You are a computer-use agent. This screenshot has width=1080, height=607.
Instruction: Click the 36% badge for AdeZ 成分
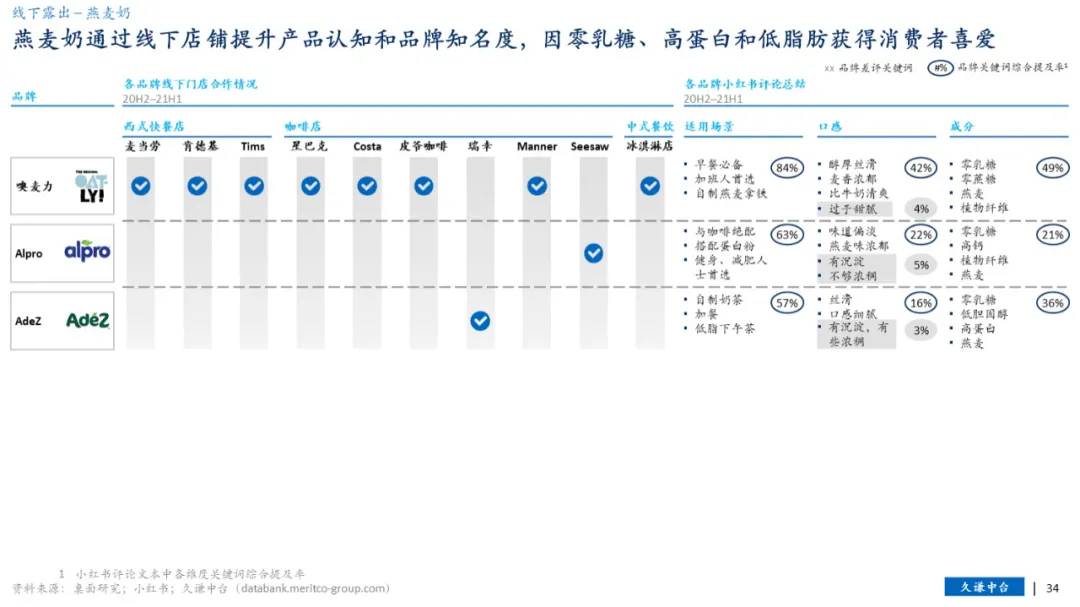[x=1052, y=303]
